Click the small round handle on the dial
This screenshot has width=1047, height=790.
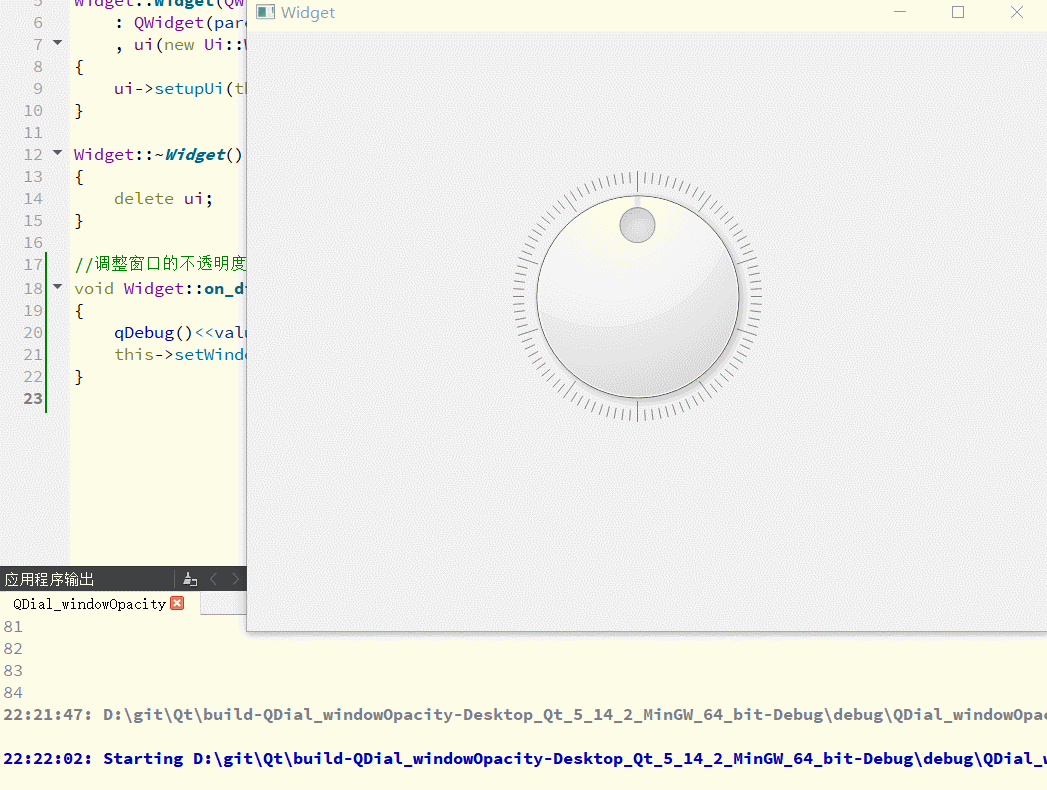637,225
